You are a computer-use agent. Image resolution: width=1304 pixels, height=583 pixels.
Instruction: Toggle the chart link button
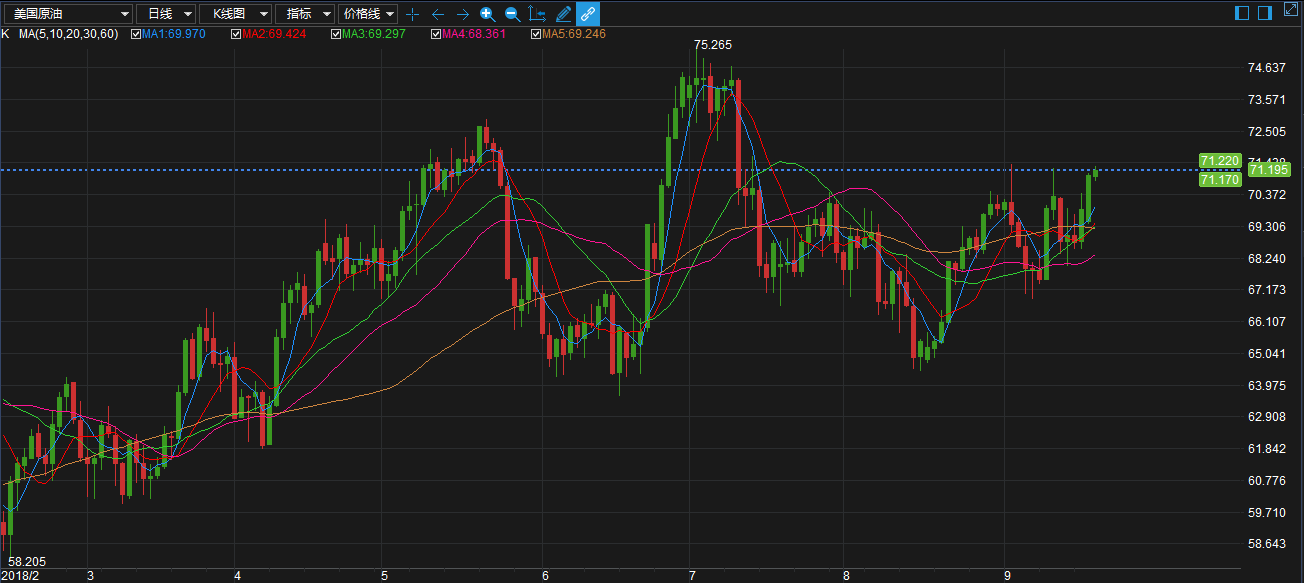coord(588,14)
